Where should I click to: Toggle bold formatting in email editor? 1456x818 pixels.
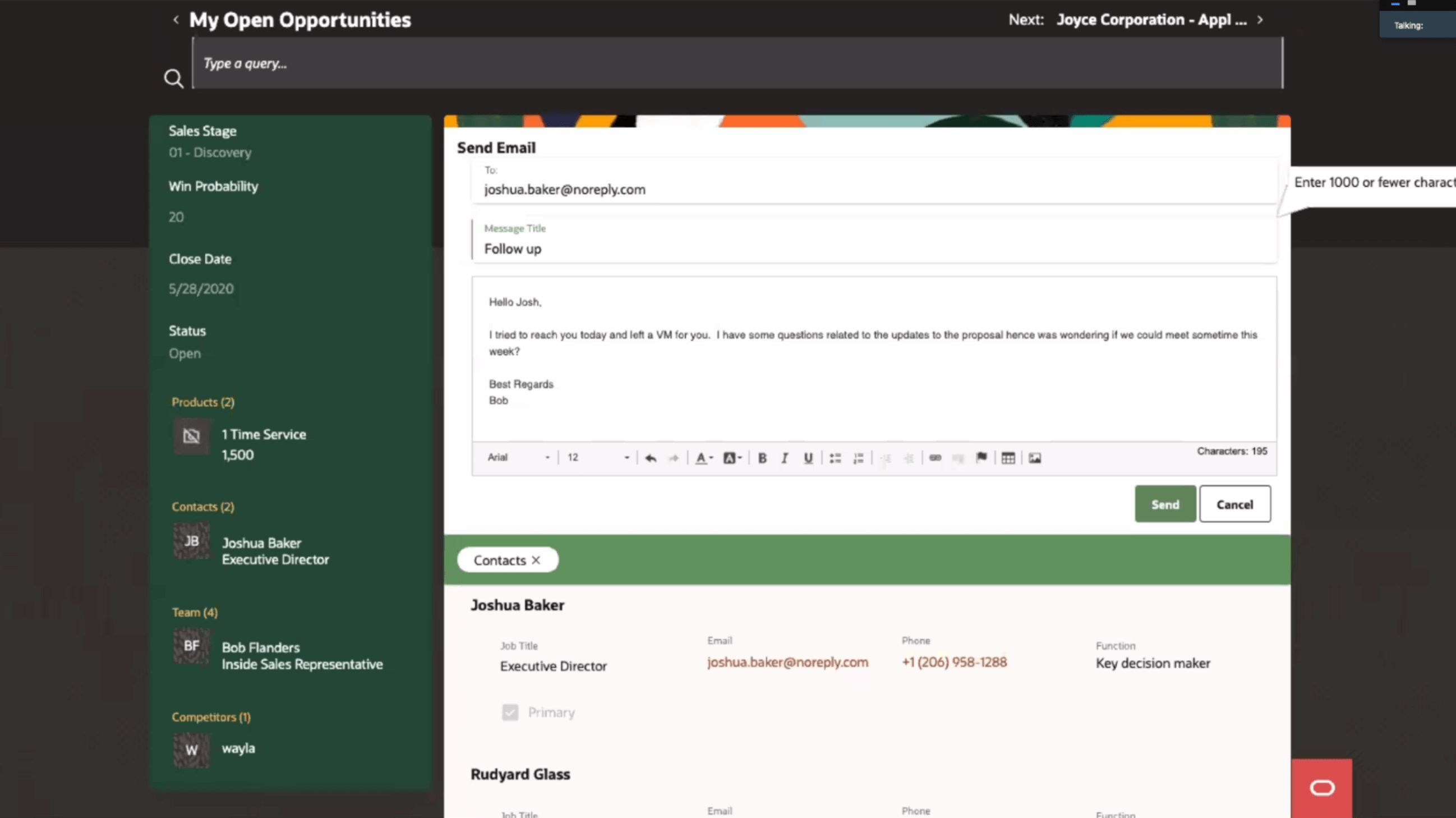point(762,458)
